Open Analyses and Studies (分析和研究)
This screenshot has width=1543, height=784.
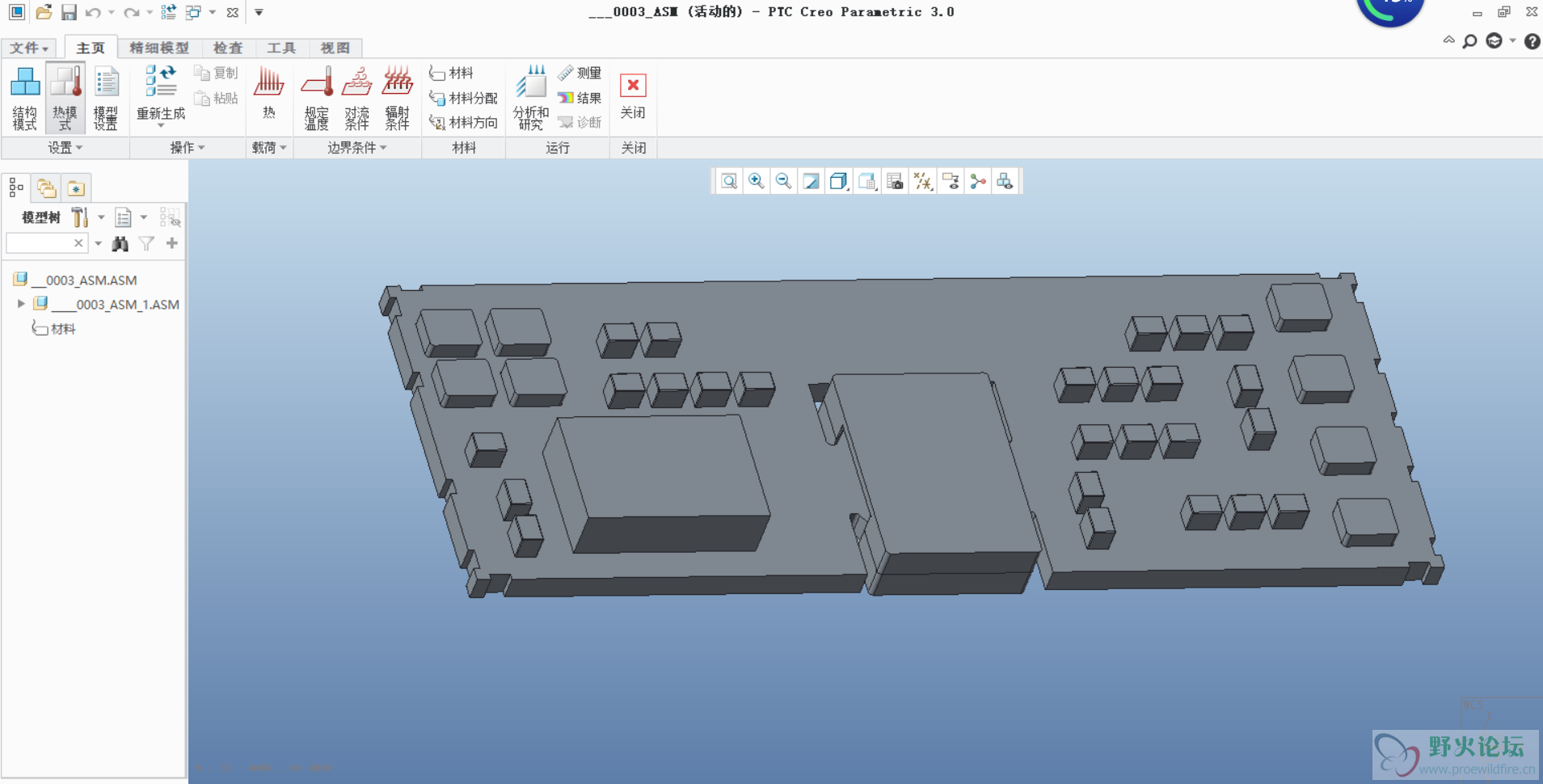pos(530,98)
